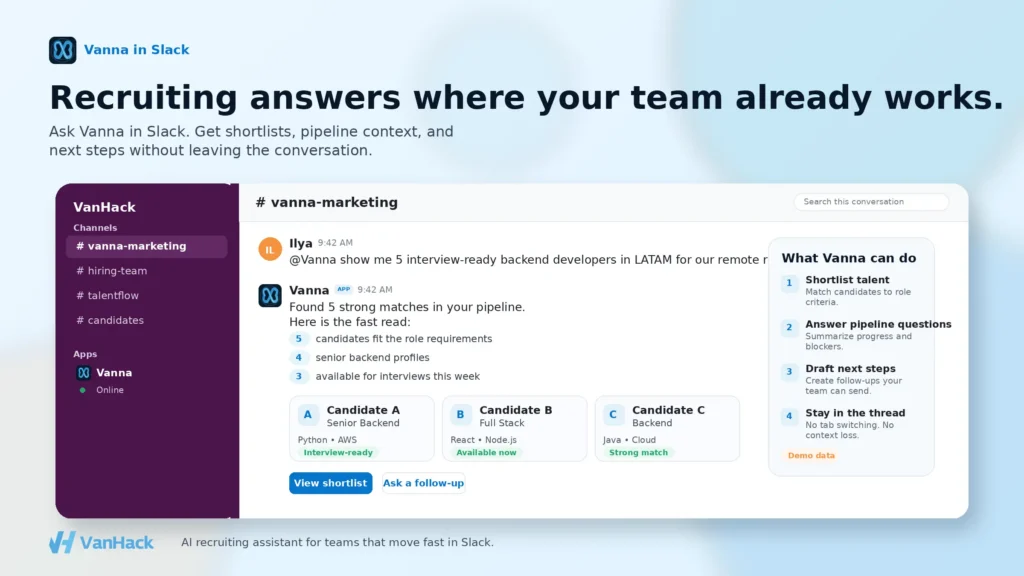Click number badge 3 beside Draft next steps
Image resolution: width=1024 pixels, height=576 pixels.
789,372
